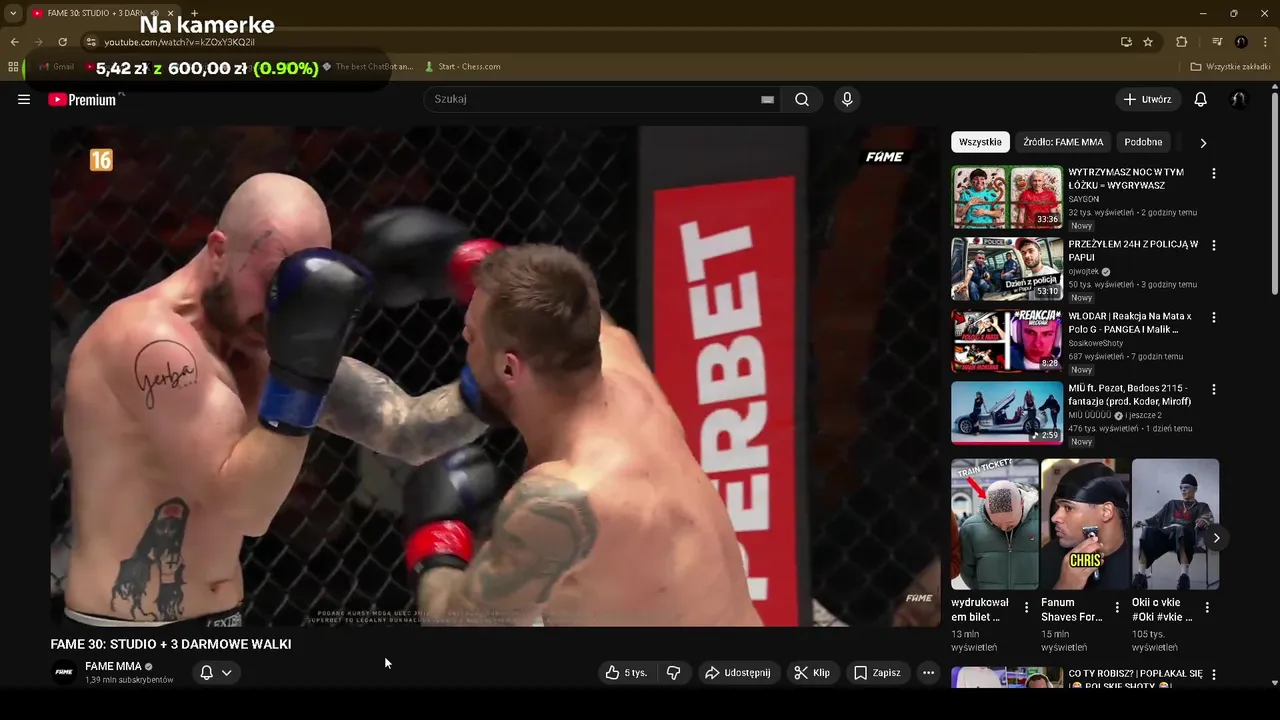The height and width of the screenshot is (720, 1280).
Task: Dislike the video with thumbs down
Action: click(674, 673)
